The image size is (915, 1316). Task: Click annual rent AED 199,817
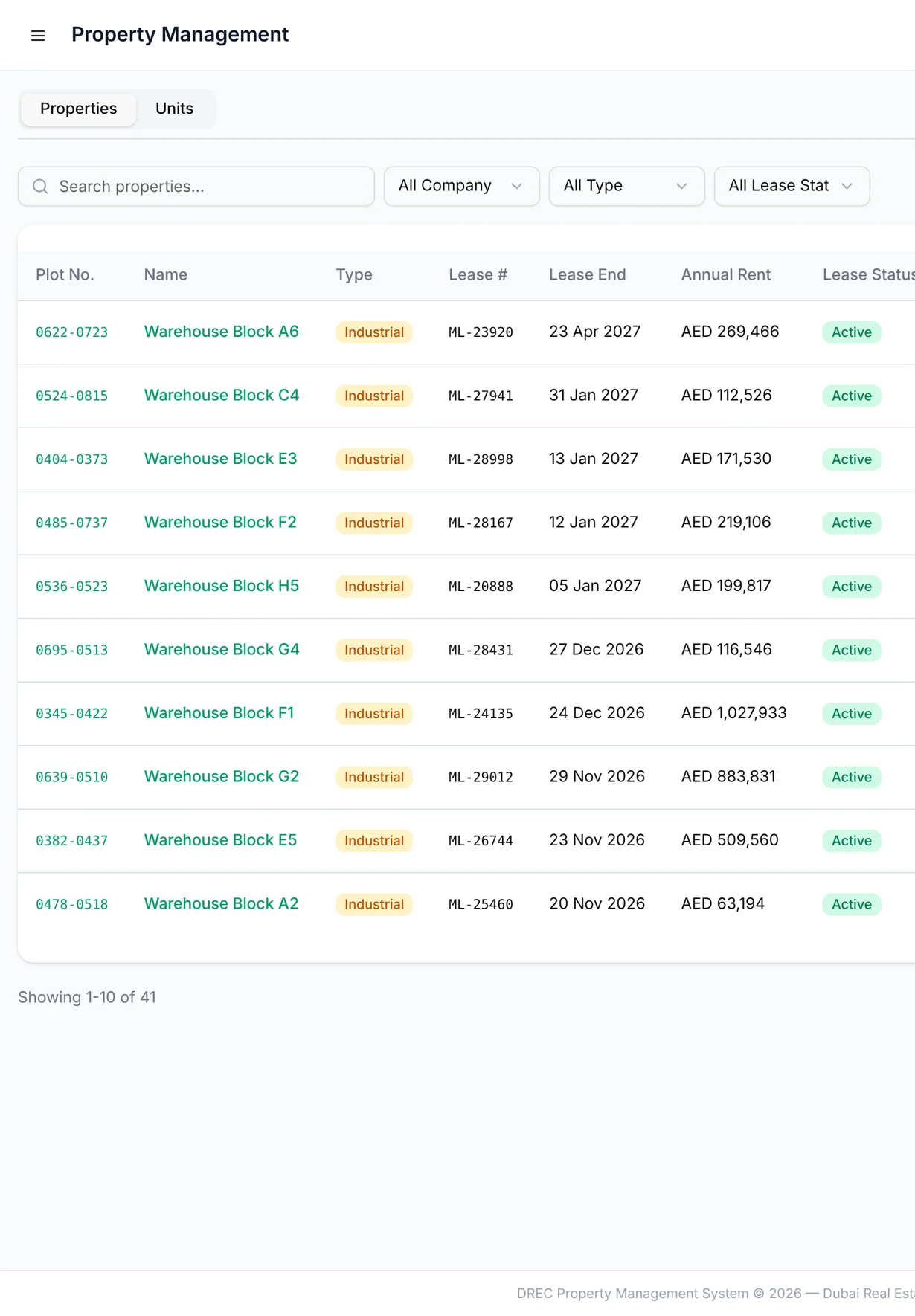[x=726, y=586]
